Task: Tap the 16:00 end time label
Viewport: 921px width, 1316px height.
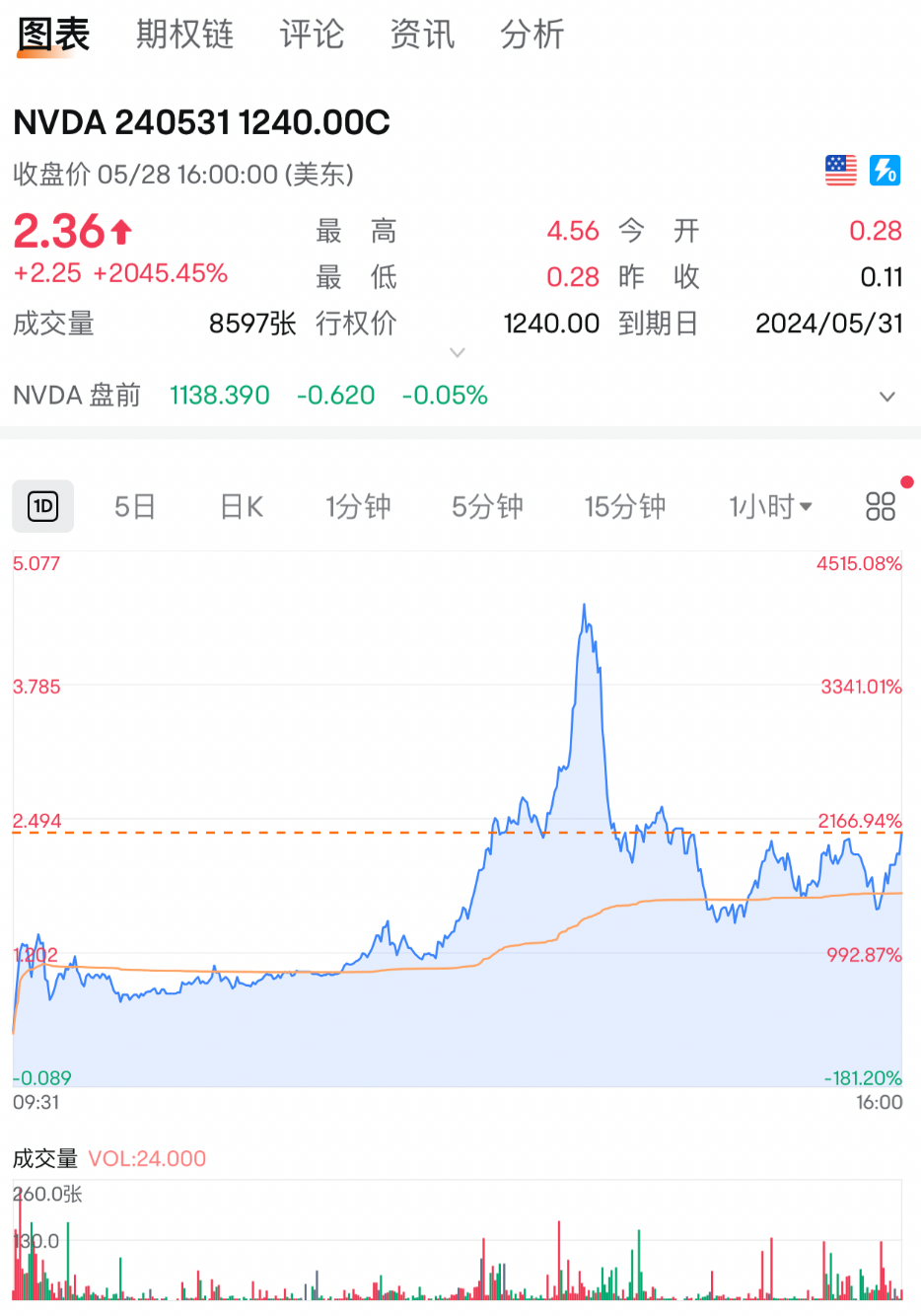Action: tap(879, 1103)
